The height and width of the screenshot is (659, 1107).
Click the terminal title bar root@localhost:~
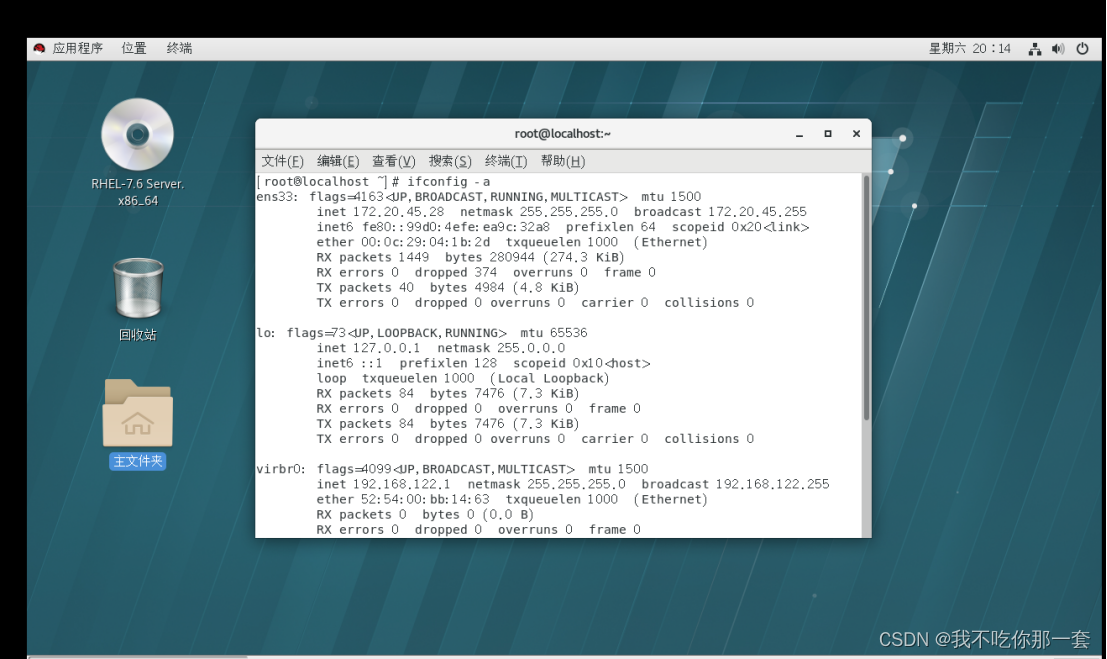[x=563, y=133]
